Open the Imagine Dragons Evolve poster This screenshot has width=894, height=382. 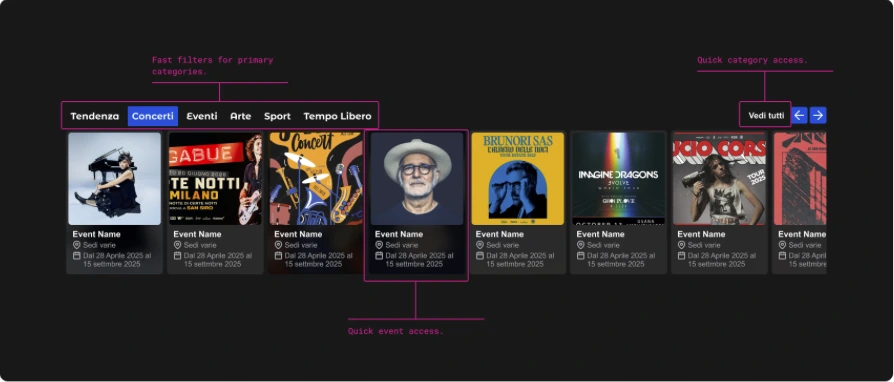pos(619,179)
